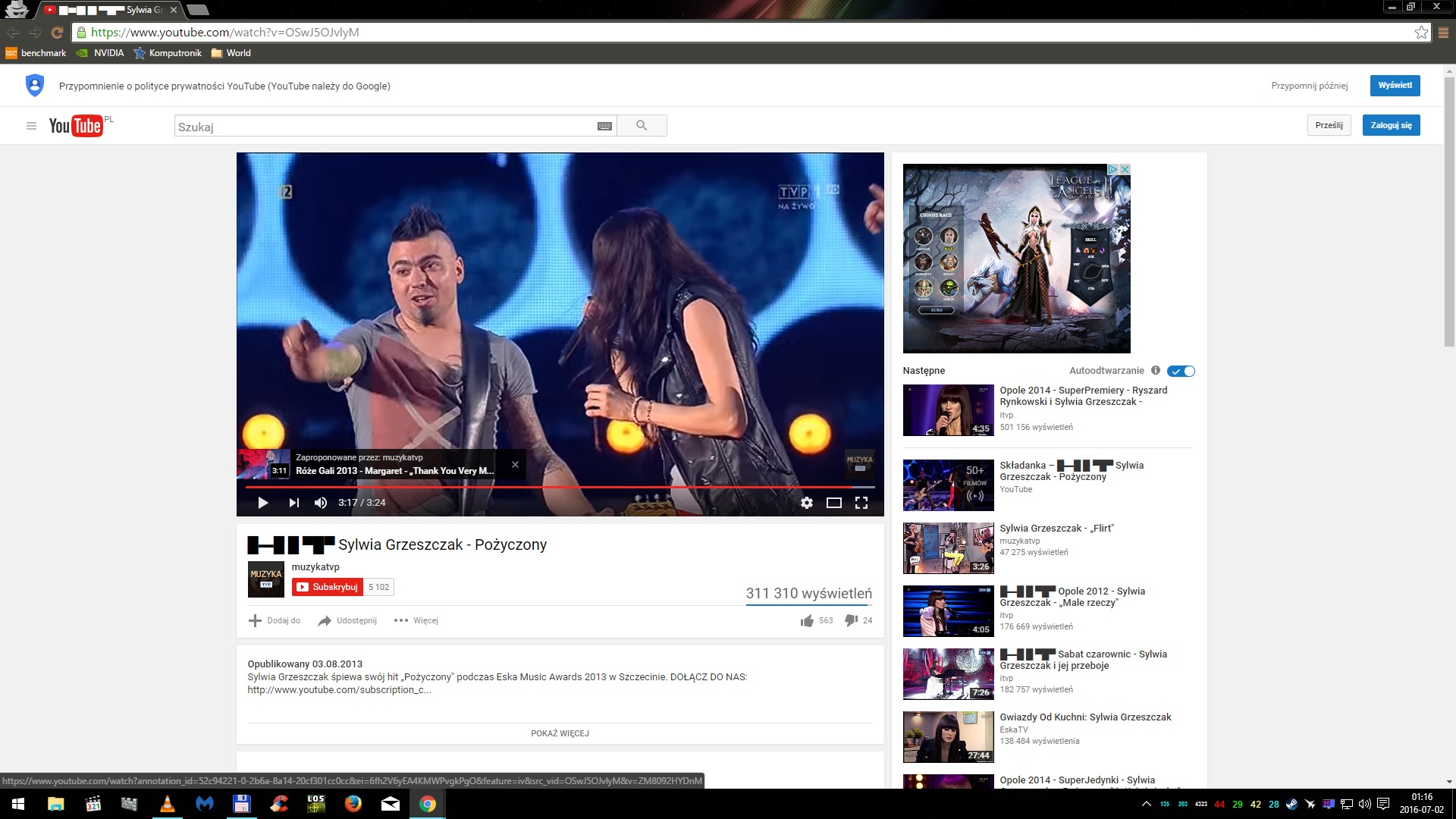Open the World bookmarks folder

[231, 53]
